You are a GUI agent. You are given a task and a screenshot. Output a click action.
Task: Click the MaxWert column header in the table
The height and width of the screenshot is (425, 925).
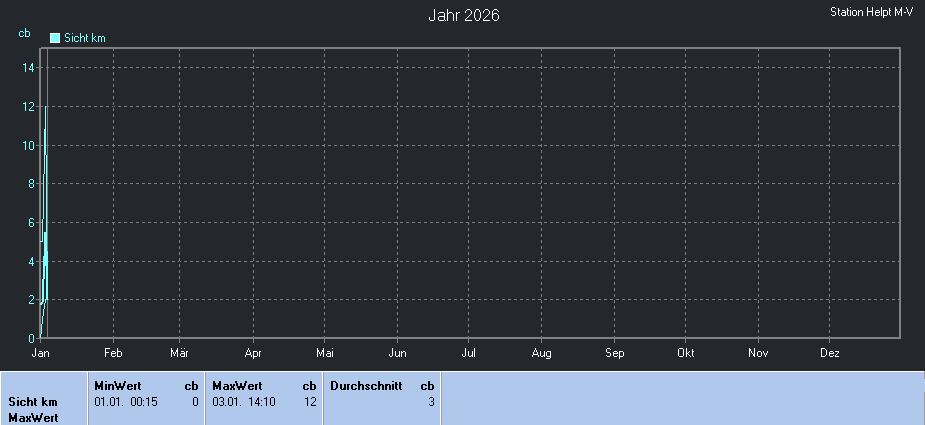click(237, 385)
